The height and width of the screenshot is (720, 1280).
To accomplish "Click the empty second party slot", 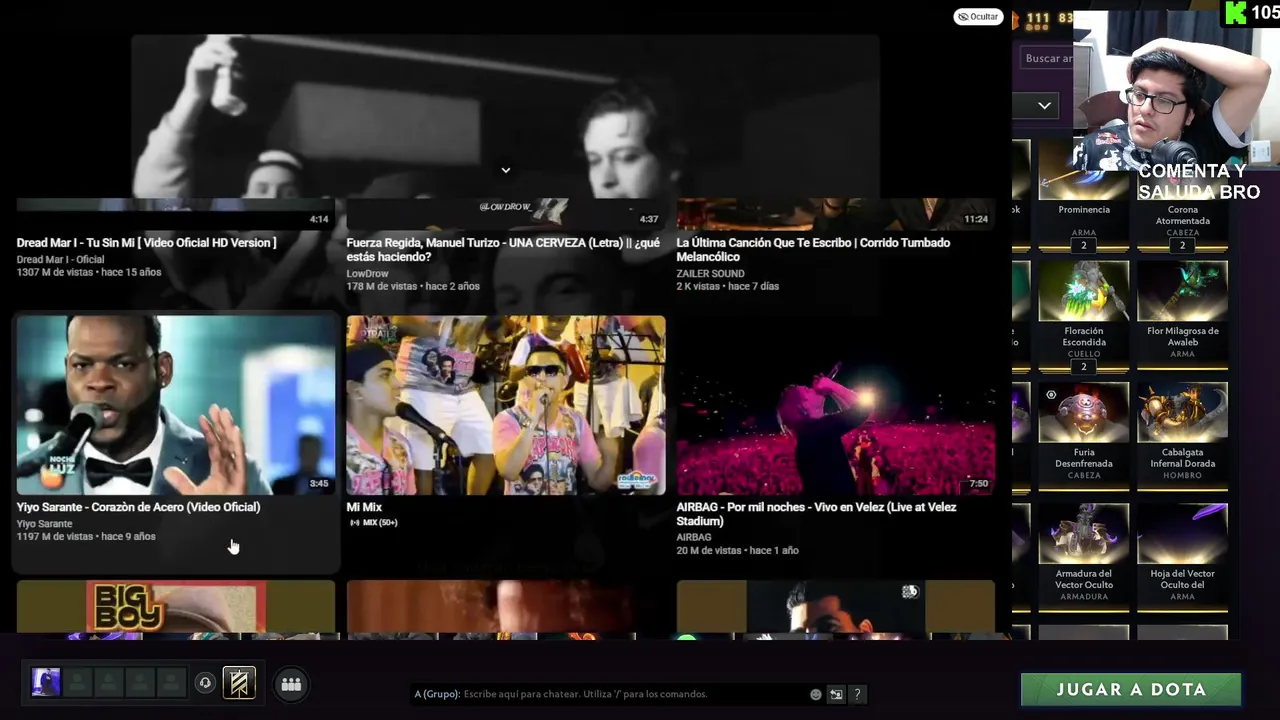I will 77,683.
